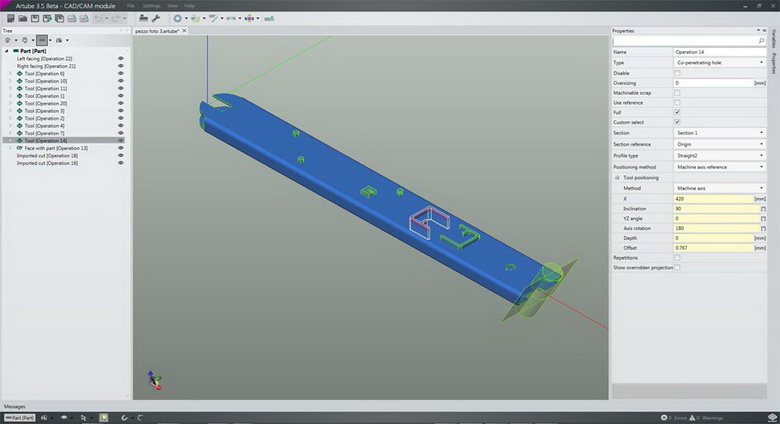This screenshot has height=424, width=780.
Task: Hide Tool Operation 6 with eye icon
Action: [121, 74]
